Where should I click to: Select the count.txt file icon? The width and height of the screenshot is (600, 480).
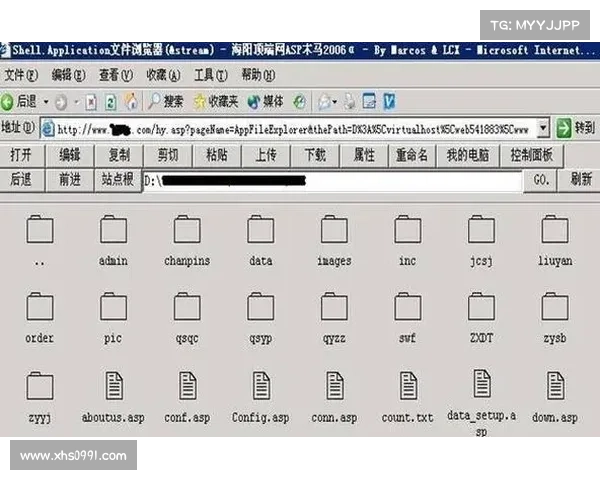coord(409,386)
